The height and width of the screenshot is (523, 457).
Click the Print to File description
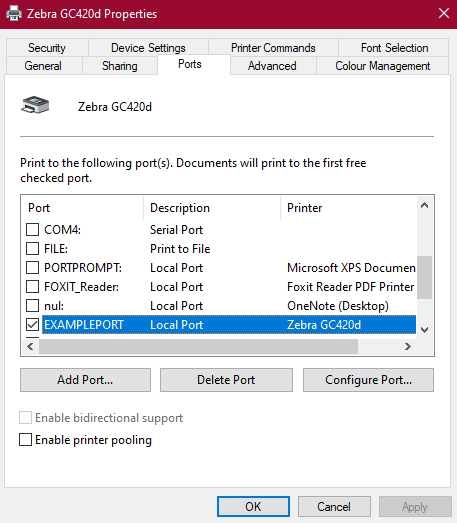(x=180, y=249)
